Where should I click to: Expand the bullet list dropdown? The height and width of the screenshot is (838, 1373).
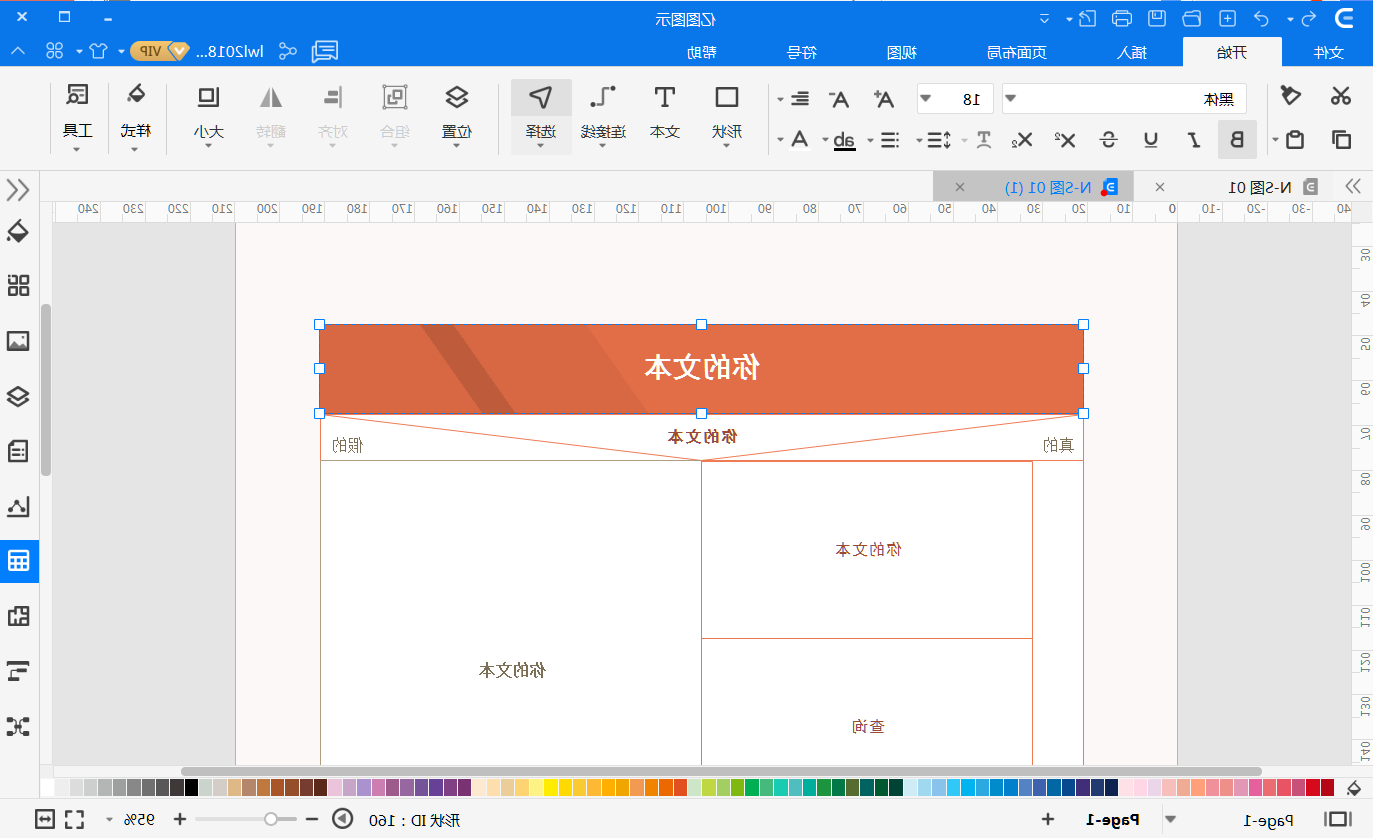870,140
